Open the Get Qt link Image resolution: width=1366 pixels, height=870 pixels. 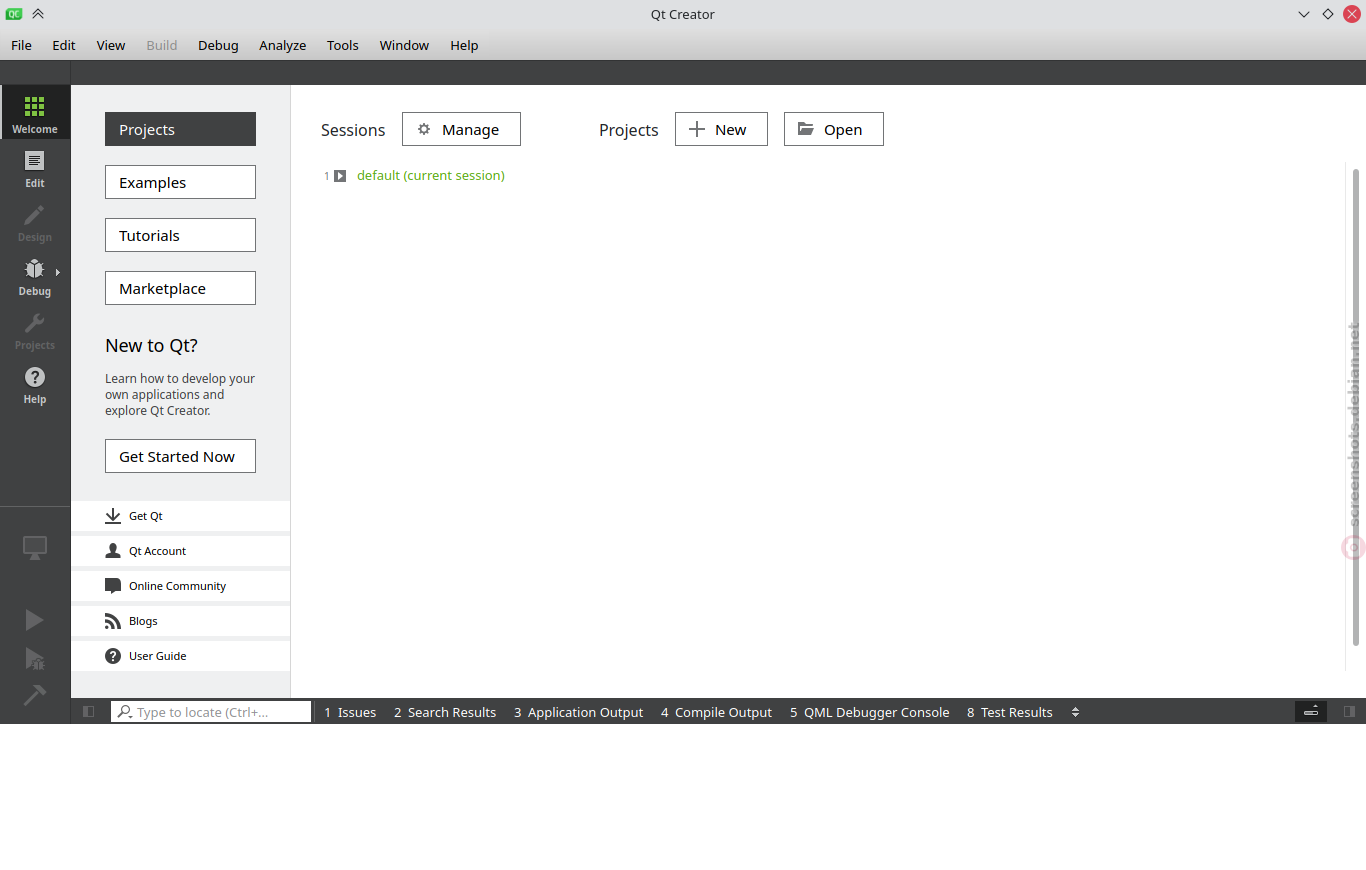pyautogui.click(x=180, y=516)
